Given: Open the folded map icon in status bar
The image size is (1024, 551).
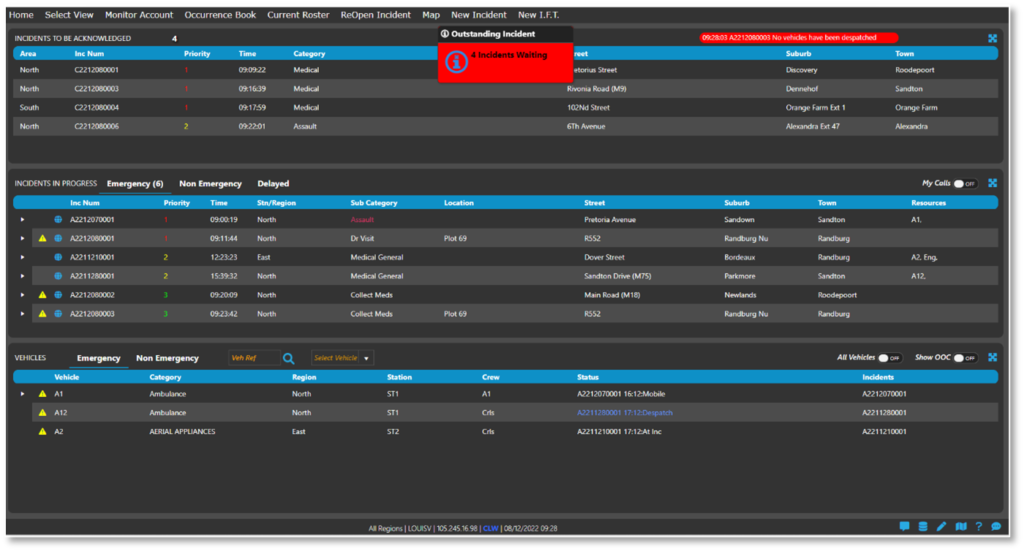Looking at the screenshot, I should [961, 526].
